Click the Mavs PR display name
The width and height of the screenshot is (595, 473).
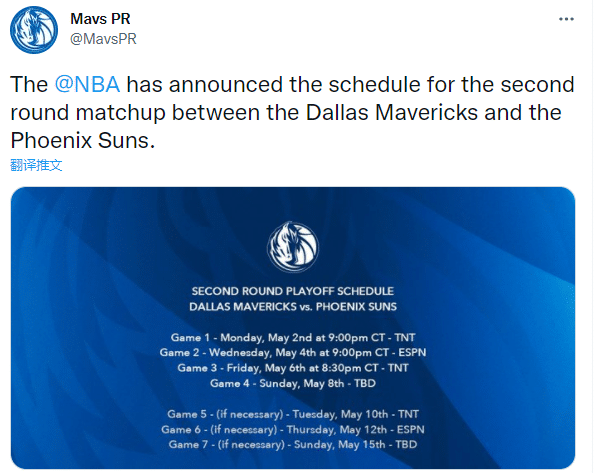tap(100, 19)
